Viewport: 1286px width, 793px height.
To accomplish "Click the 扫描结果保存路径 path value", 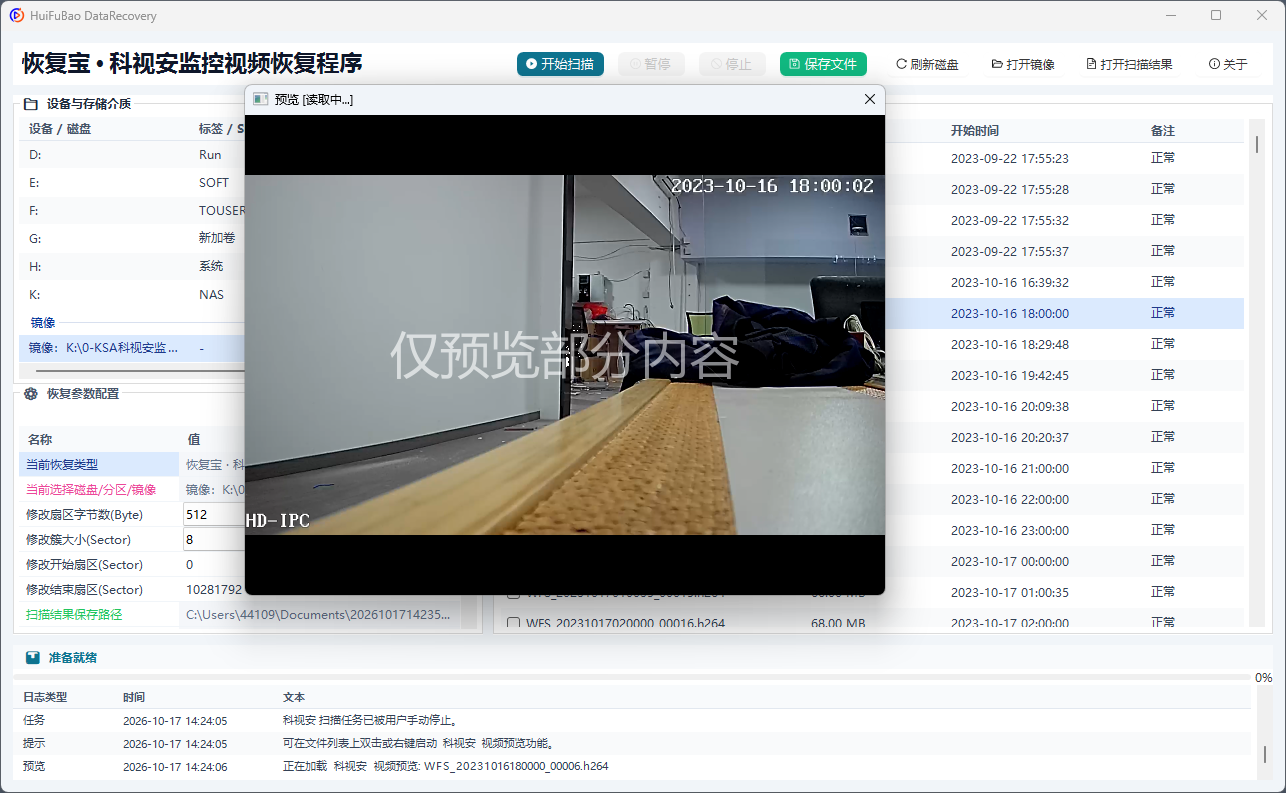I will point(318,614).
